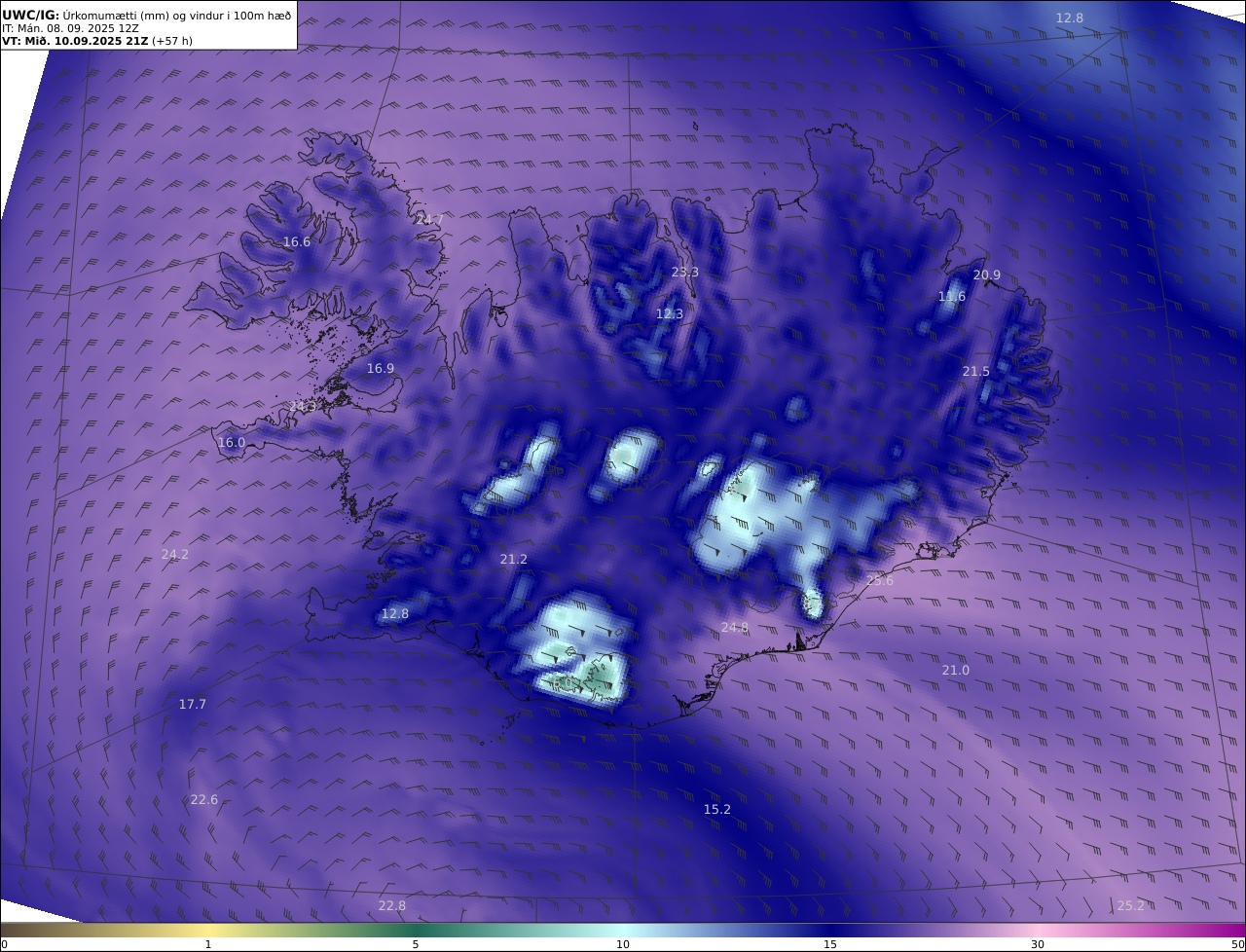Click the 20.9 value on the northeast coast

987,275
